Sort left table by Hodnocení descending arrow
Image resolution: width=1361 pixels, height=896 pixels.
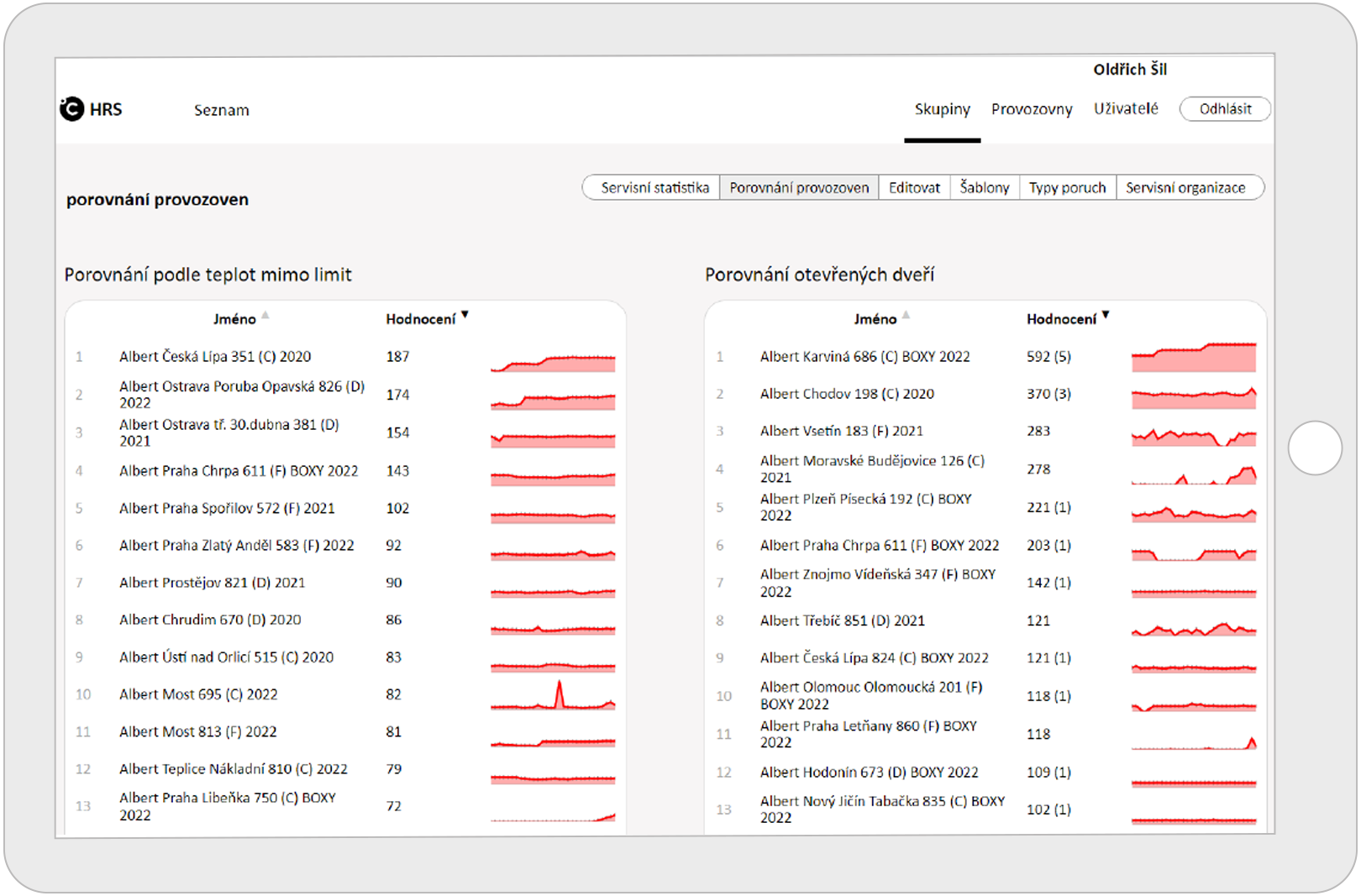(x=465, y=316)
